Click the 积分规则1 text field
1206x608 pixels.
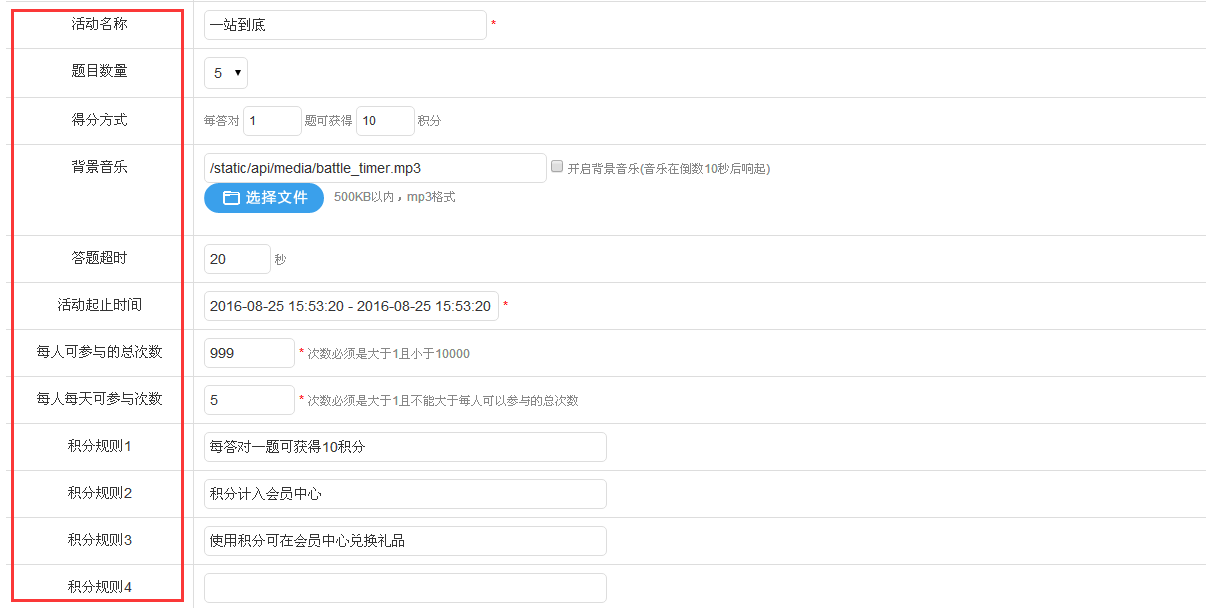pos(405,447)
